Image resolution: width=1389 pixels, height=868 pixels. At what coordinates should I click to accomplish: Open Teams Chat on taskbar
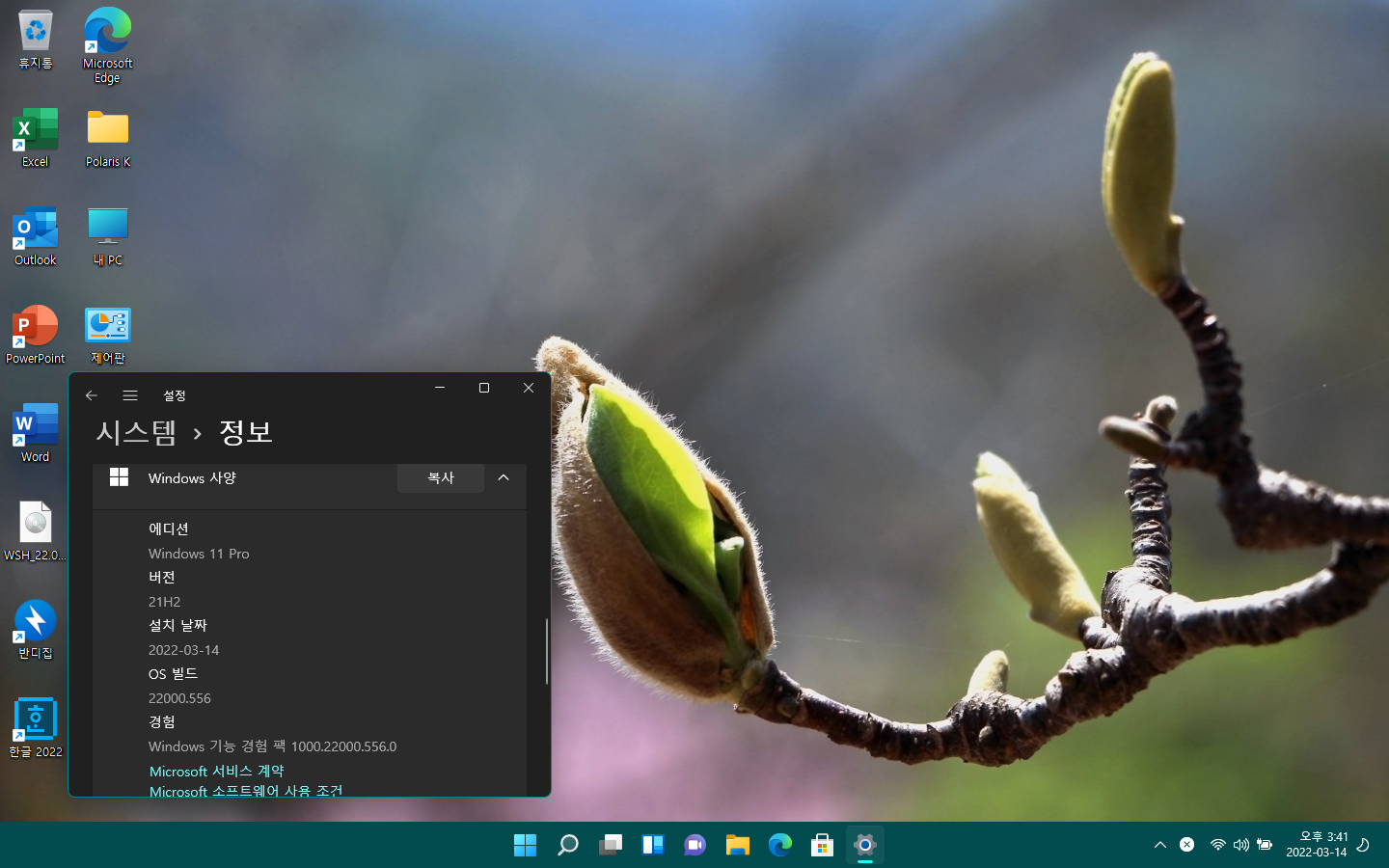695,845
